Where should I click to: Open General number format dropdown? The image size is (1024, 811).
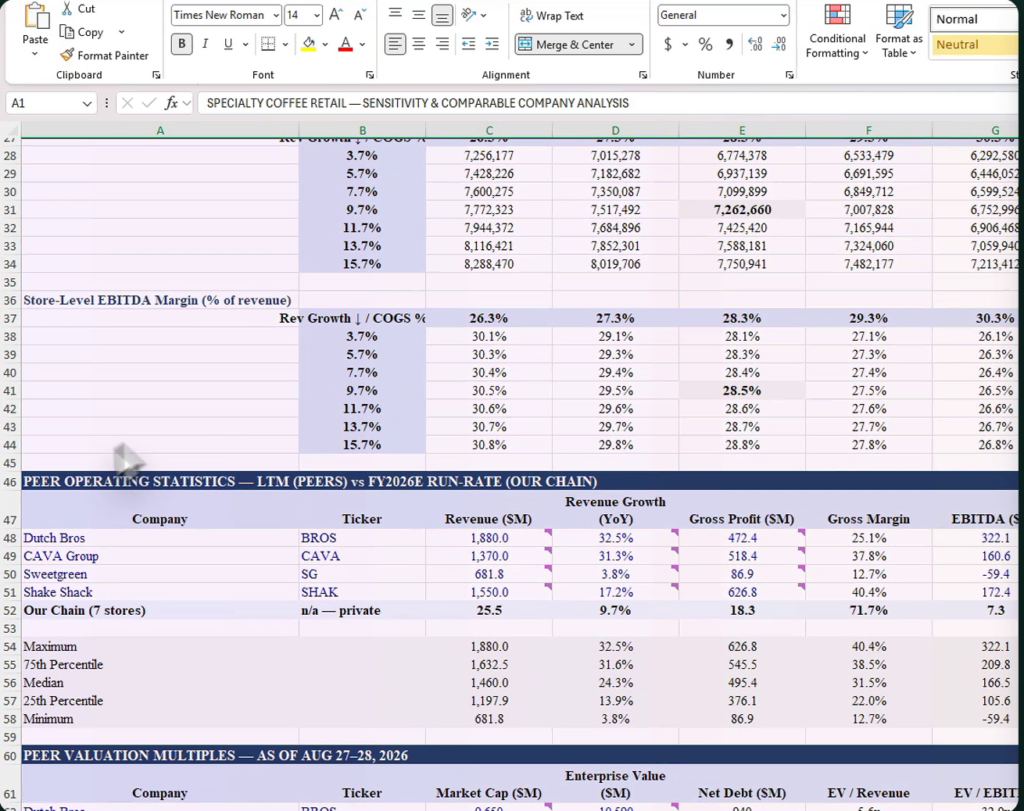pos(783,15)
